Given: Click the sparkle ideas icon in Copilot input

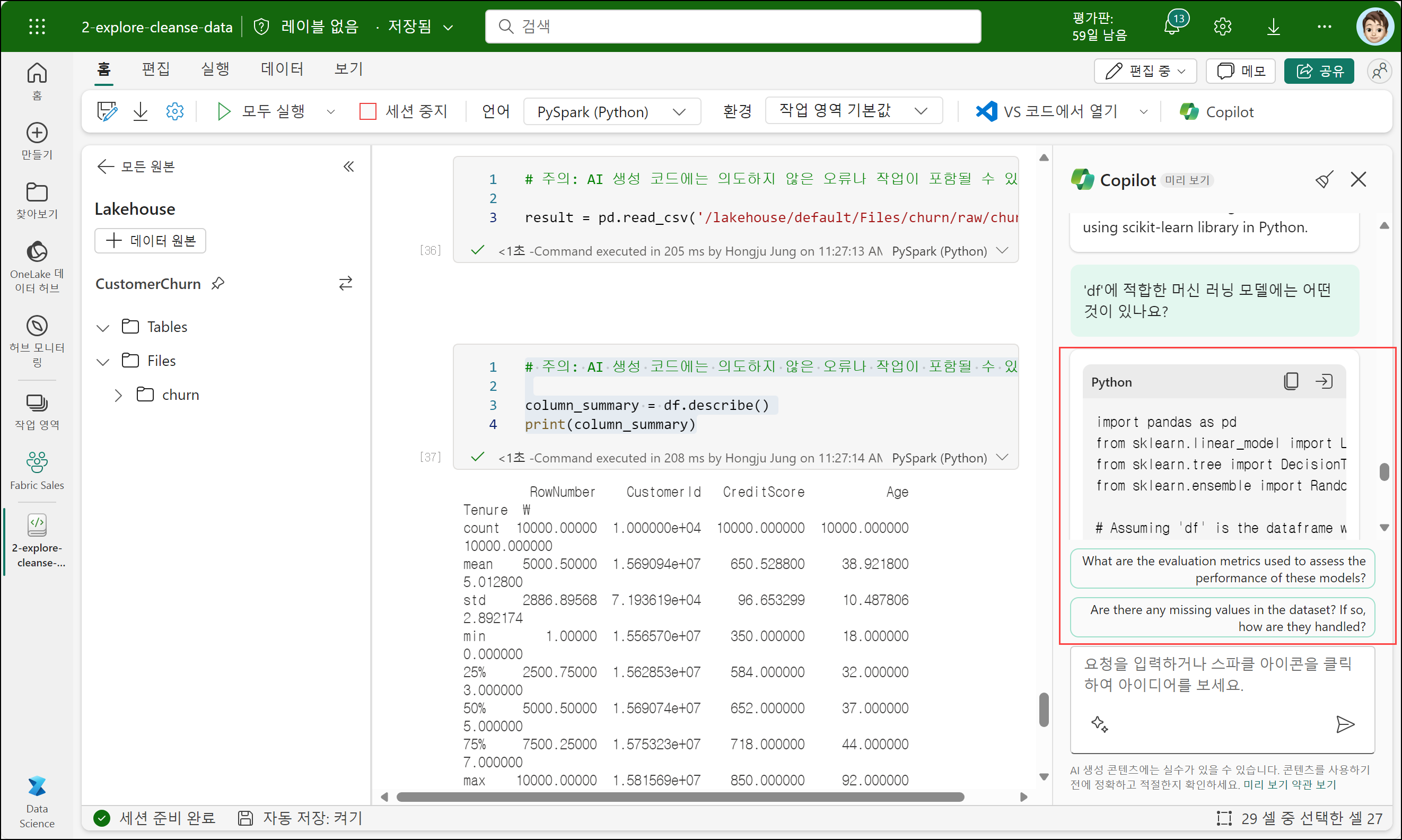Looking at the screenshot, I should [1099, 724].
